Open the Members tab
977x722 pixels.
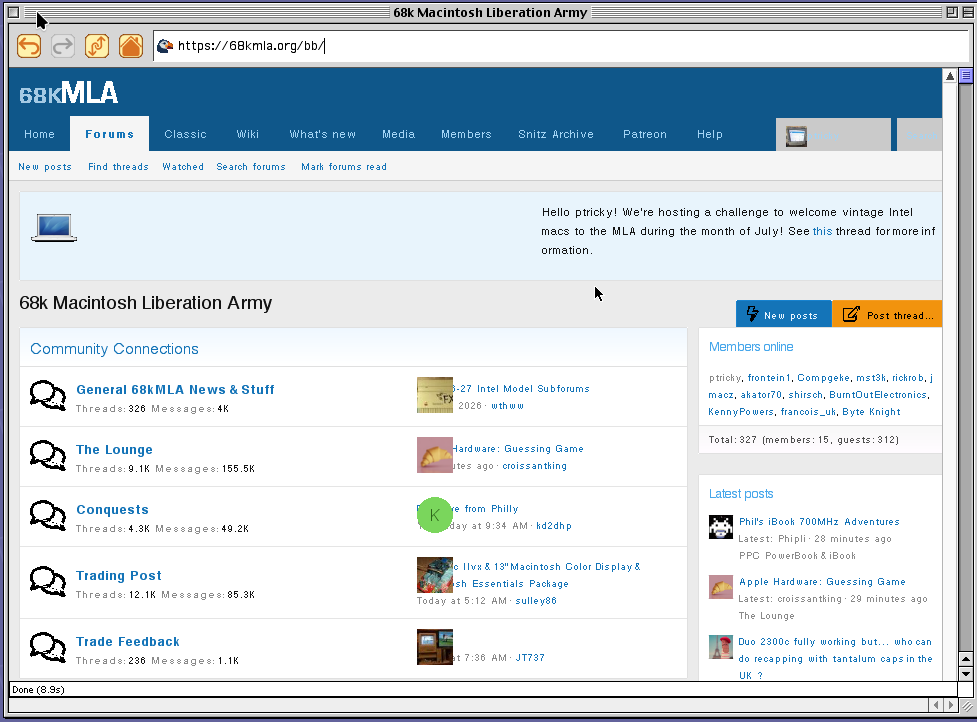pyautogui.click(x=466, y=134)
